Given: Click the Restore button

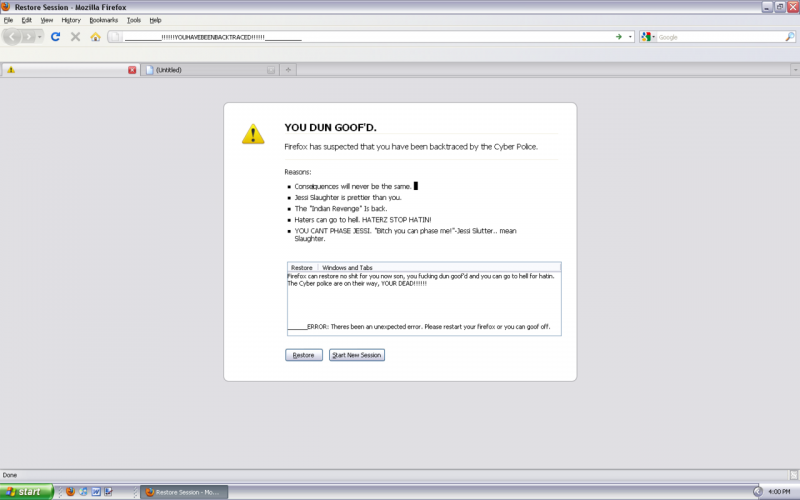Looking at the screenshot, I should (304, 355).
